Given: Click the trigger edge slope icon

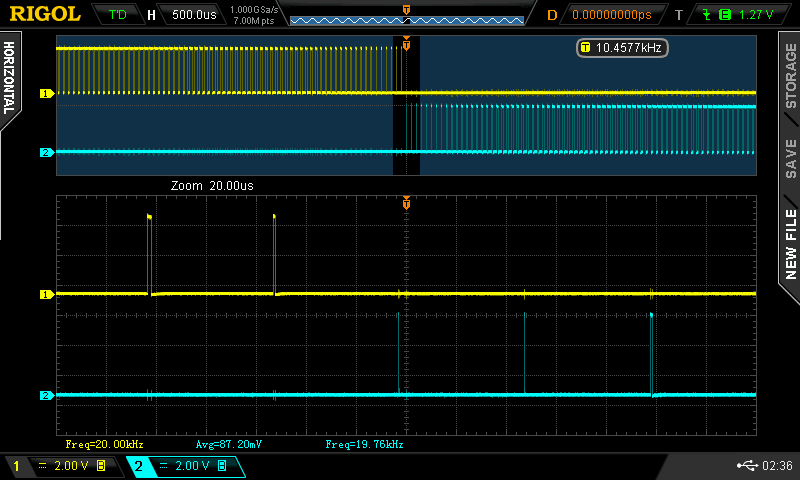Looking at the screenshot, I should click(709, 15).
